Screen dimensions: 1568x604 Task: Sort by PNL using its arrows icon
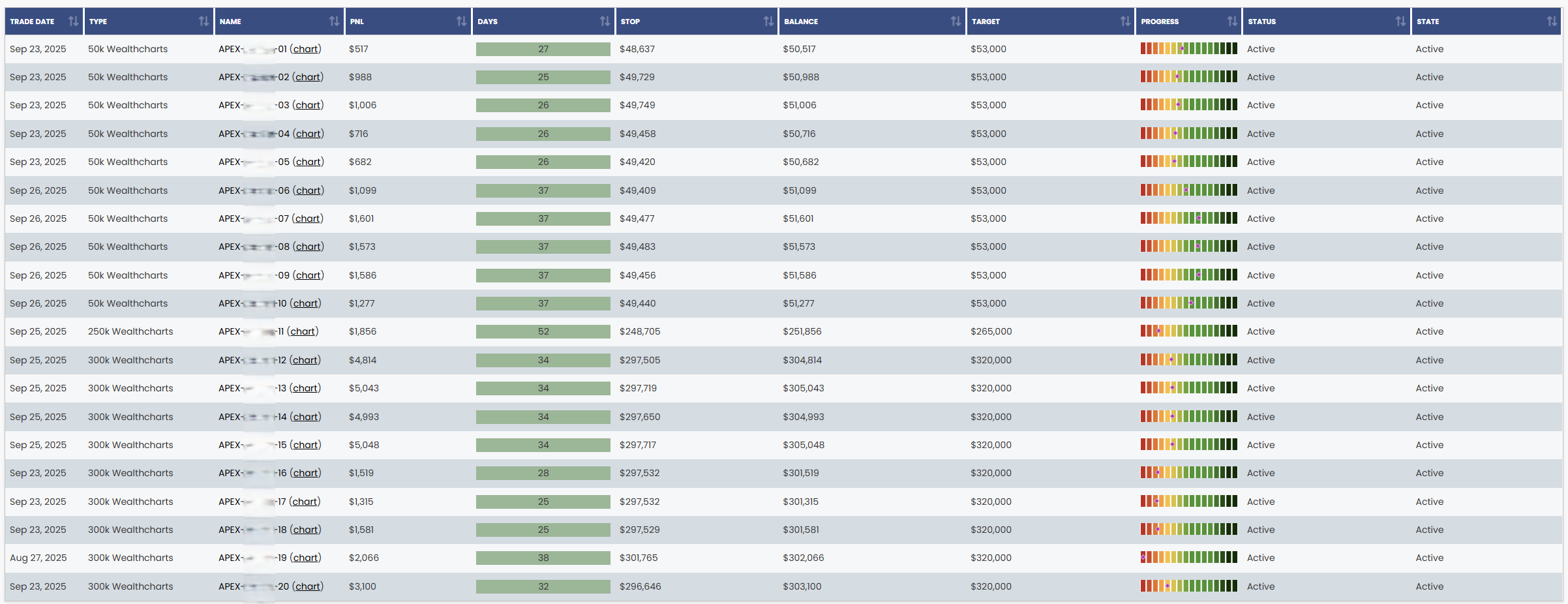461,22
